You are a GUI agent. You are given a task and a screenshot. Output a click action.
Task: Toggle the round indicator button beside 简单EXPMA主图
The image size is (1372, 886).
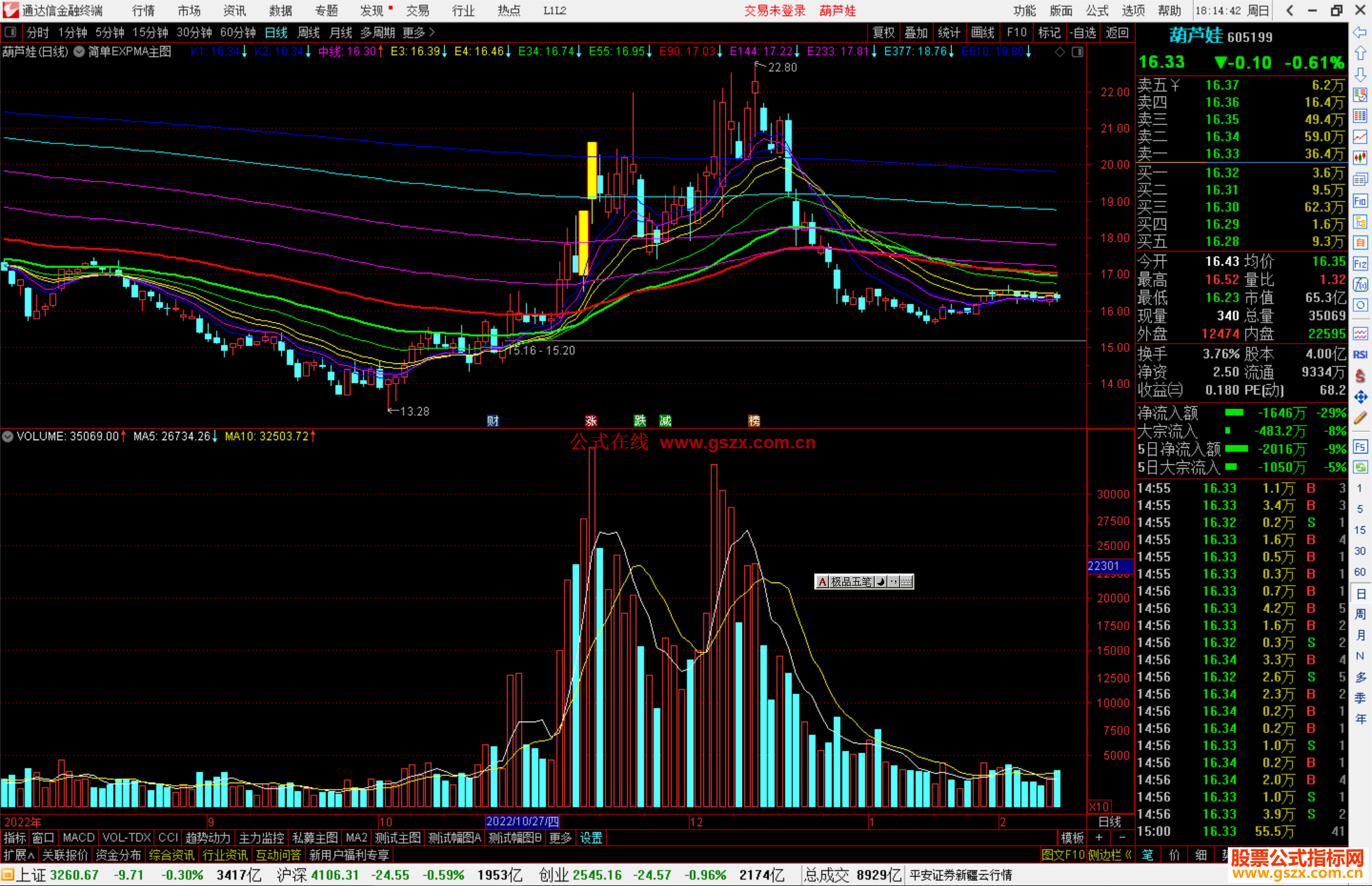coord(79,52)
